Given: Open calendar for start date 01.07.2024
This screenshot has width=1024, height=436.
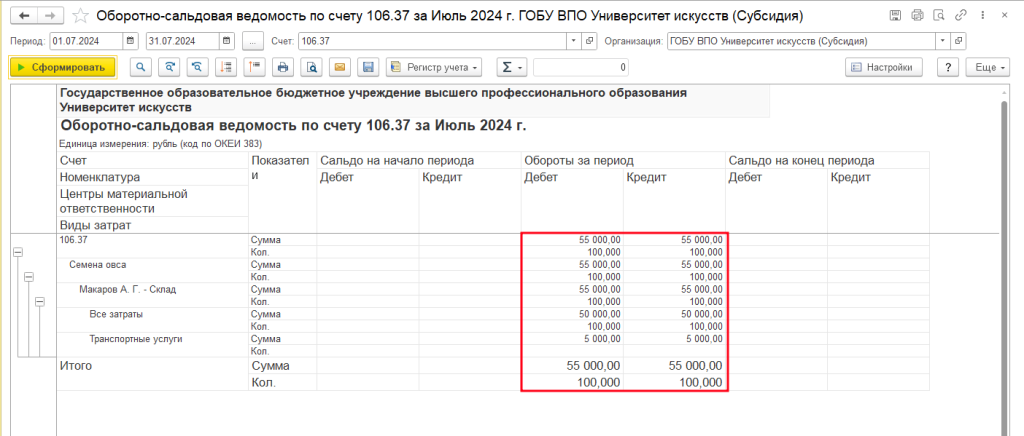Looking at the screenshot, I should (x=131, y=41).
